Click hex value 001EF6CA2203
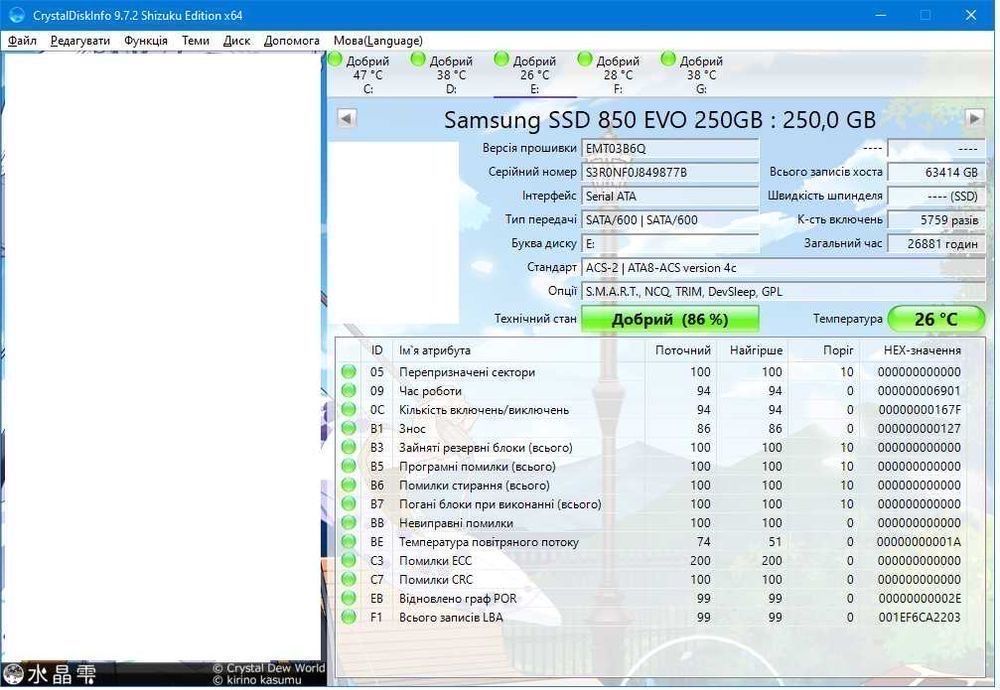Image resolution: width=1000 pixels, height=690 pixels. click(x=919, y=617)
